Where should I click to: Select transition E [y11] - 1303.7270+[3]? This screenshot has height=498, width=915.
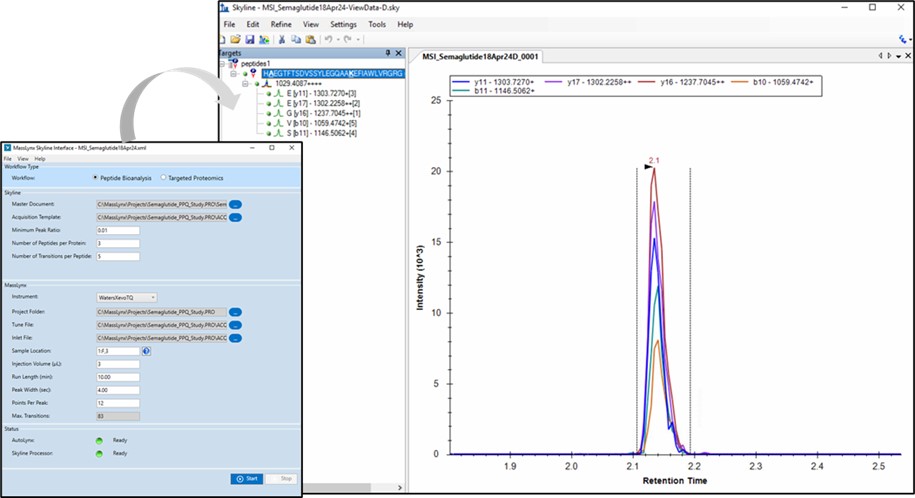point(321,93)
